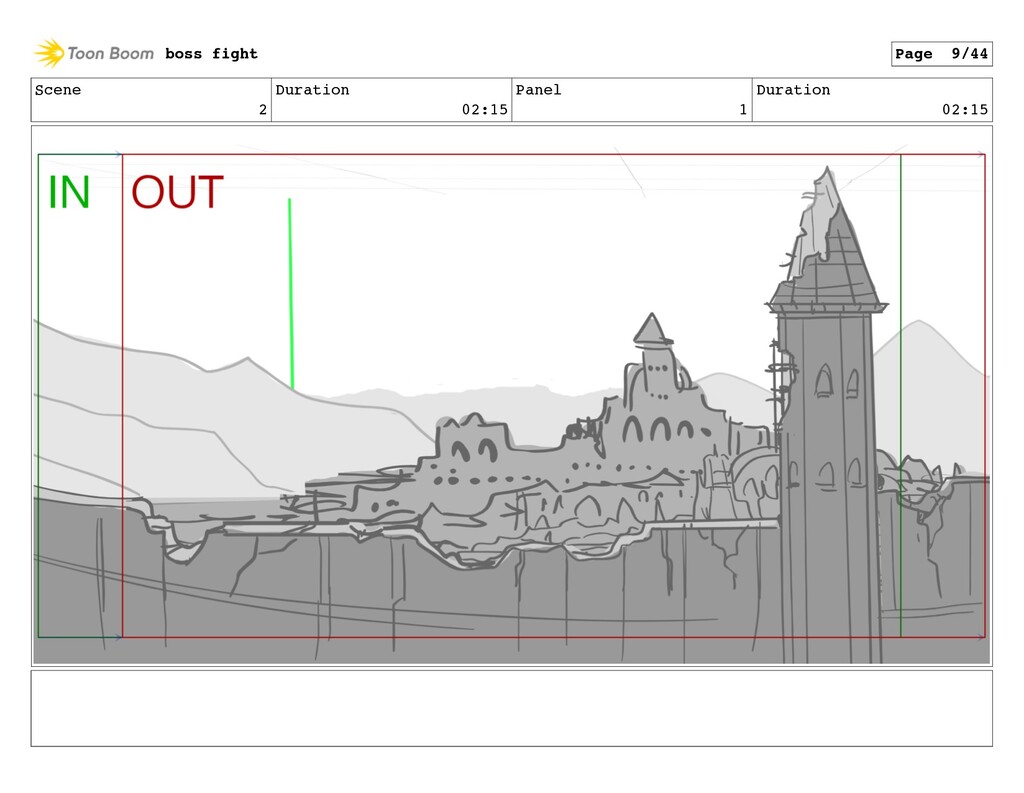Click the green 'IN' camera label
This screenshot has width=1024, height=793.
pyautogui.click(x=69, y=192)
